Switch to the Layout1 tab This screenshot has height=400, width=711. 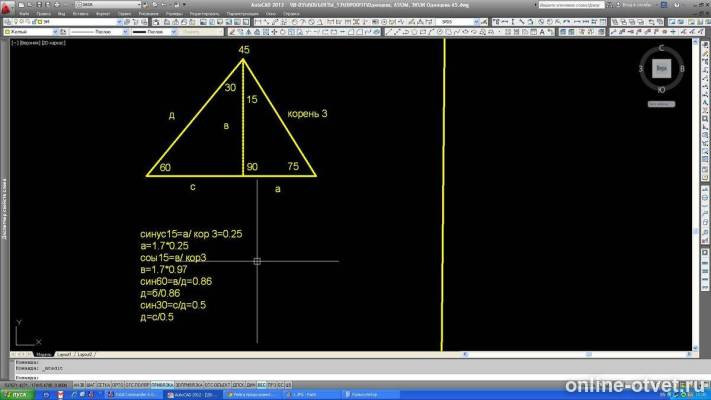point(64,354)
